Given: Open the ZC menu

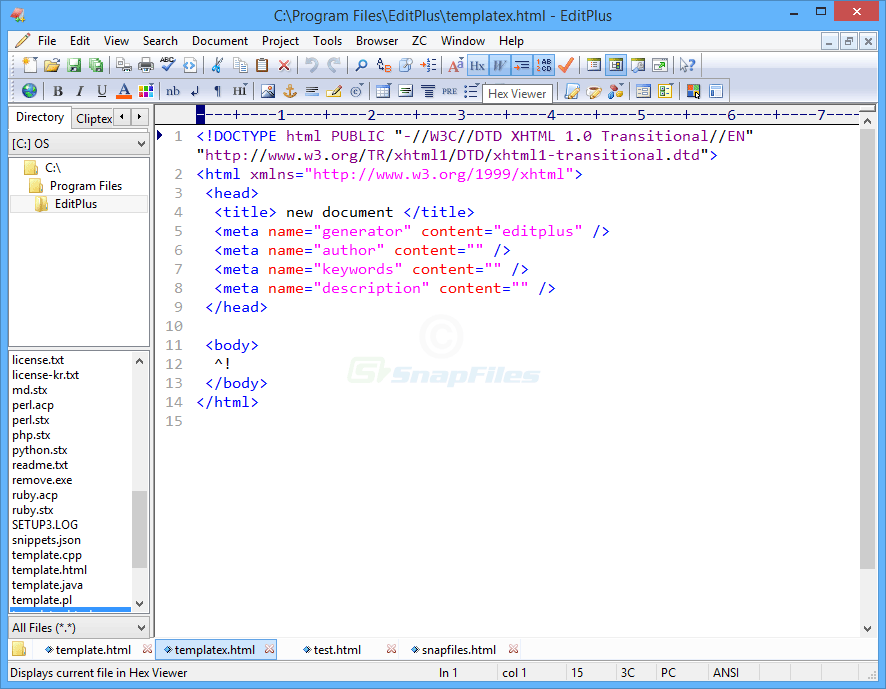Looking at the screenshot, I should click(419, 41).
